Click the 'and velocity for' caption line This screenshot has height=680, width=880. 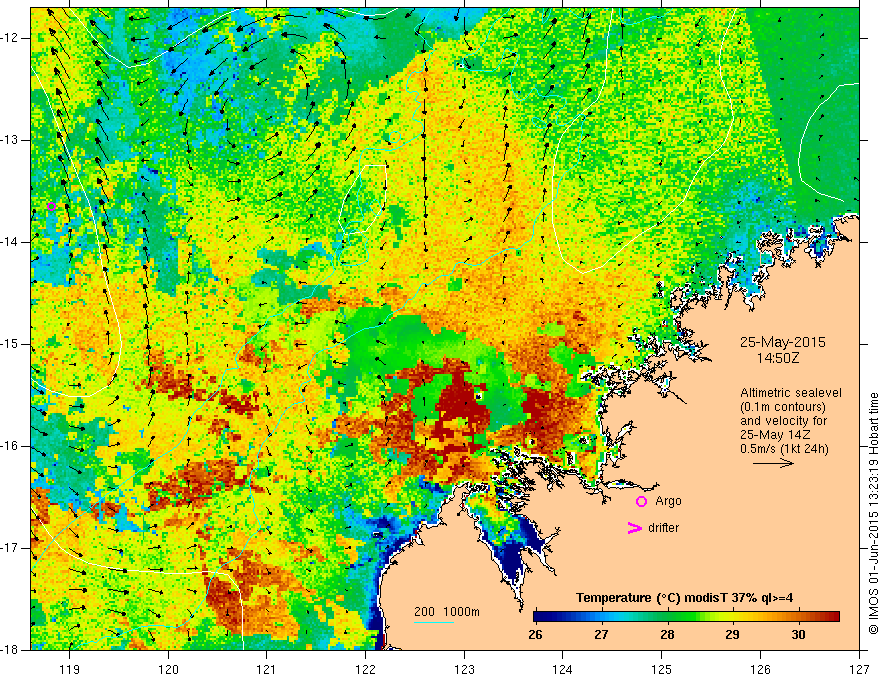784,421
